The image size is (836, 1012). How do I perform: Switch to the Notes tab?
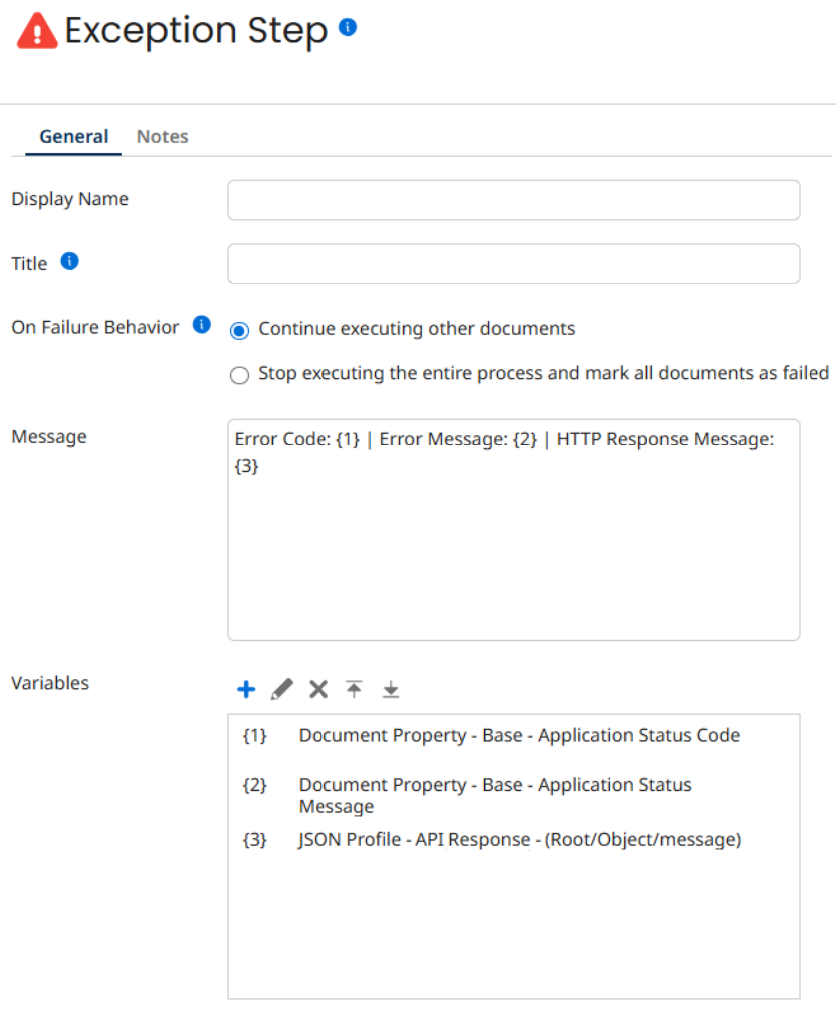click(x=162, y=136)
